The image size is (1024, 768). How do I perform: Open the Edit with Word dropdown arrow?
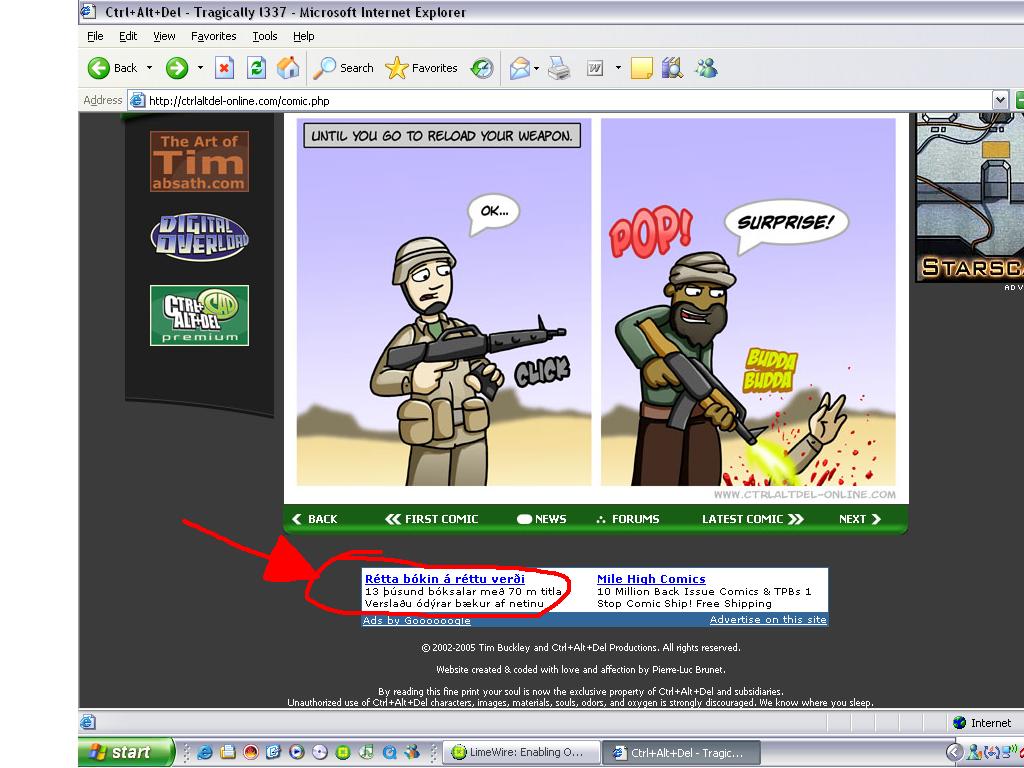click(x=618, y=68)
